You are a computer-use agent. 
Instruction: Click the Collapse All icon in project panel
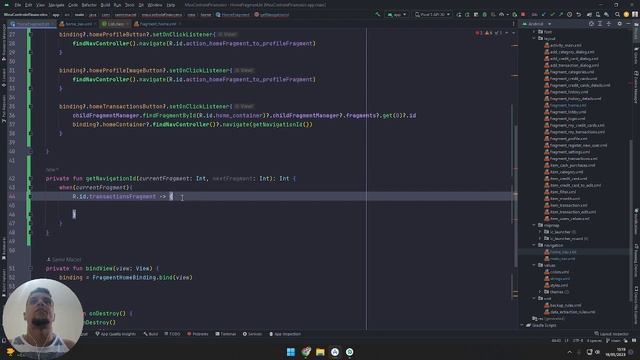pyautogui.click(x=609, y=24)
